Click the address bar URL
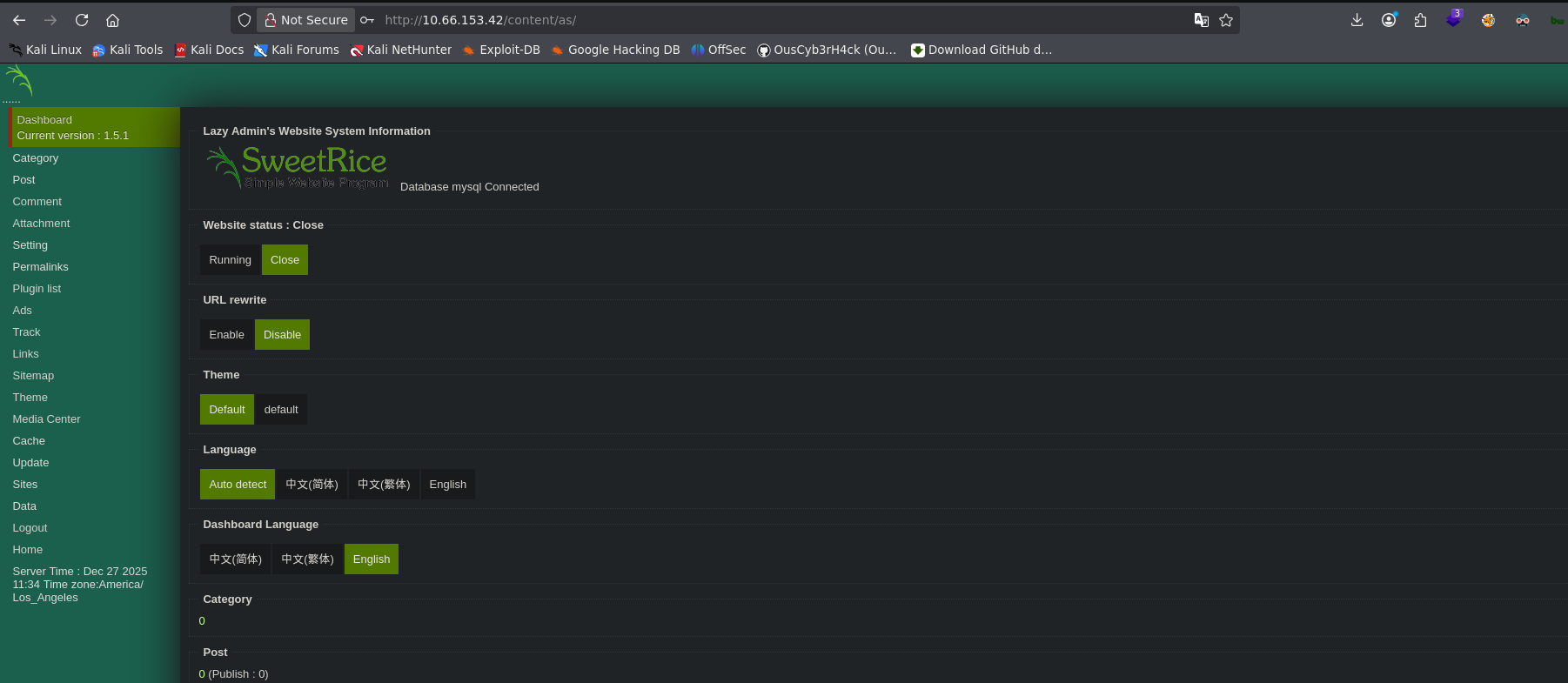Viewport: 1568px width, 683px height. click(480, 20)
